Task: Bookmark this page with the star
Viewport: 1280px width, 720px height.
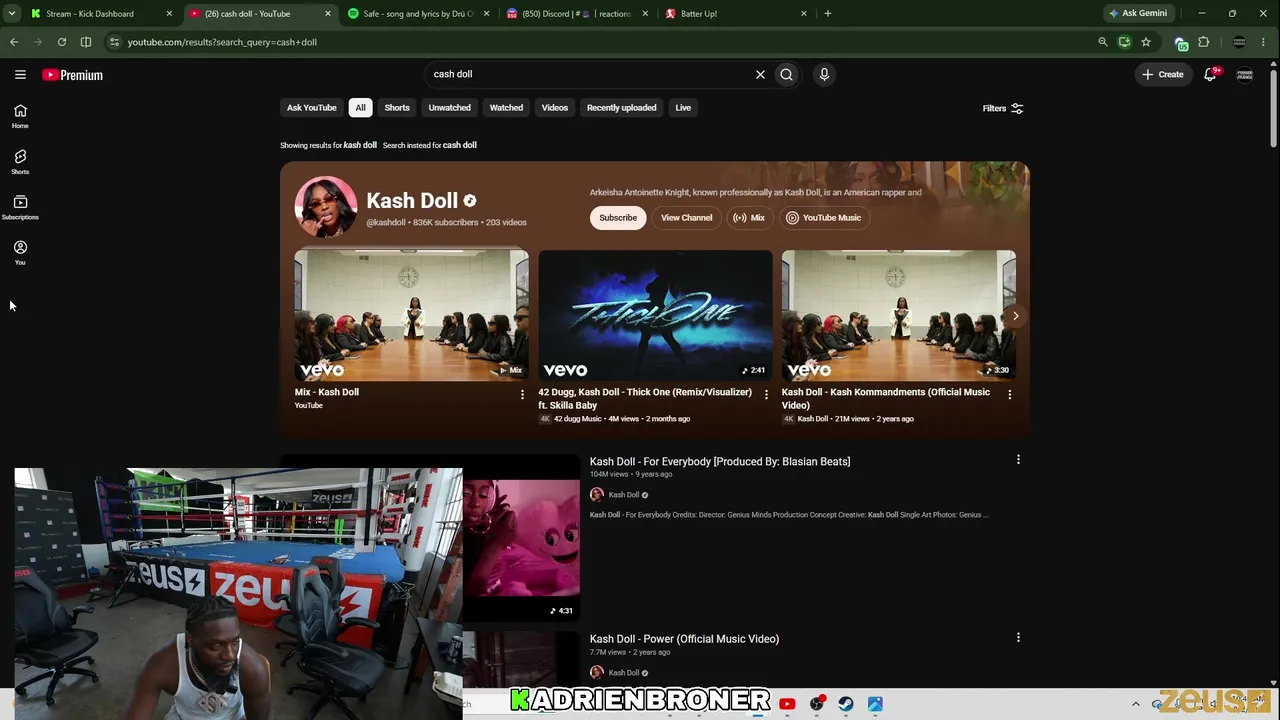Action: coord(1146,42)
